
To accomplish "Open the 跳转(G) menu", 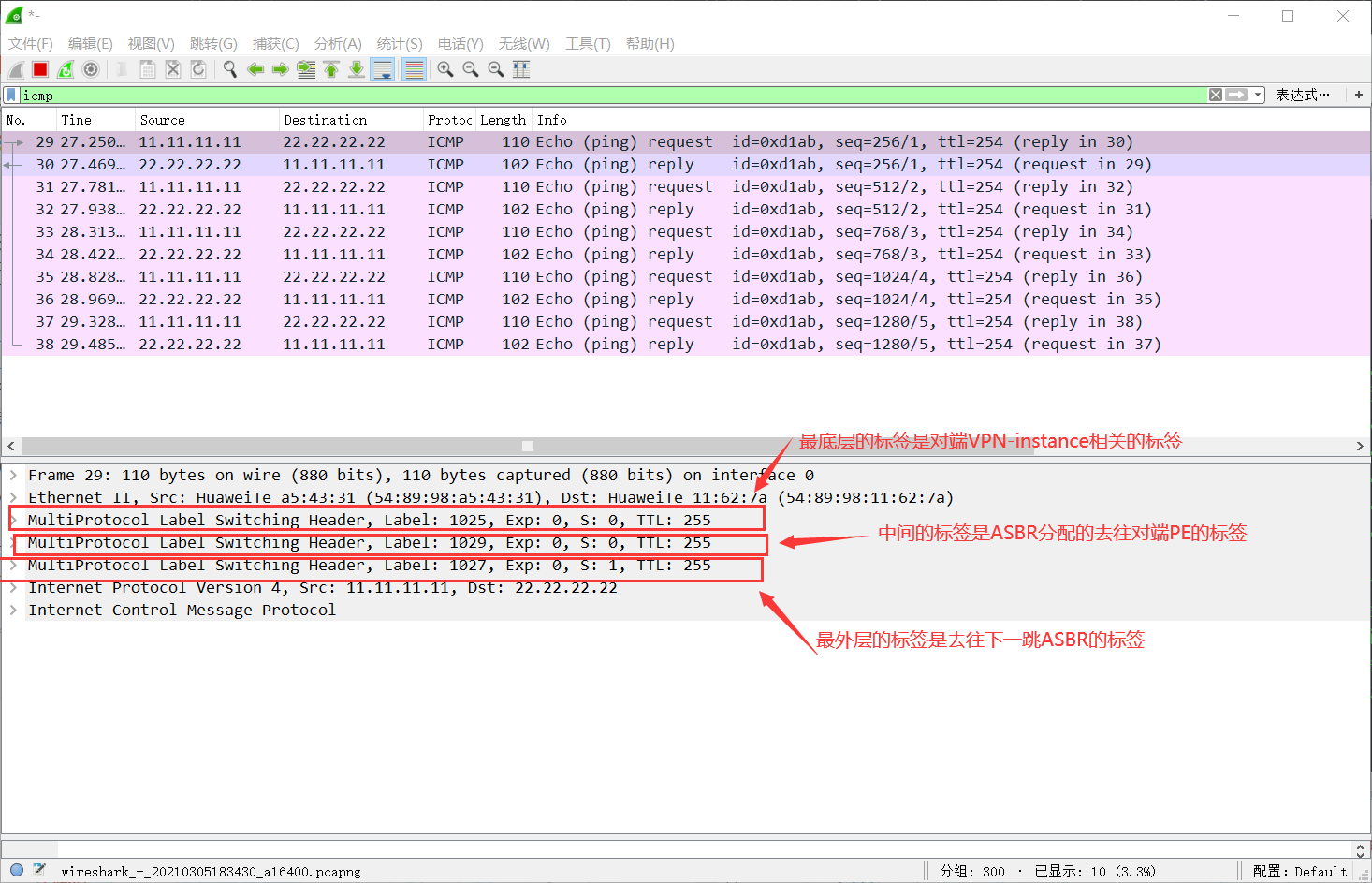I will click(213, 44).
